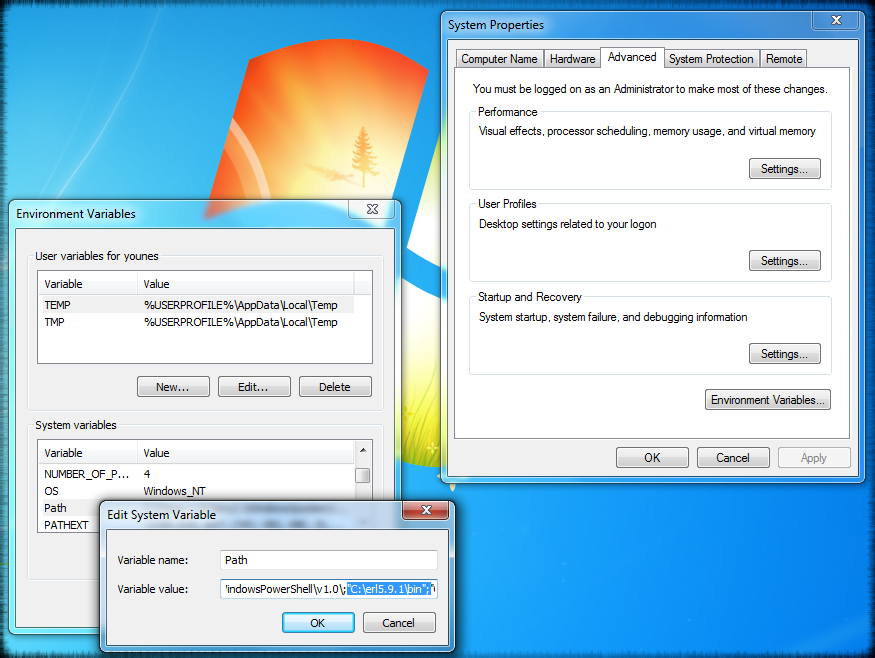
Task: Click New under user variables
Action: tap(173, 387)
